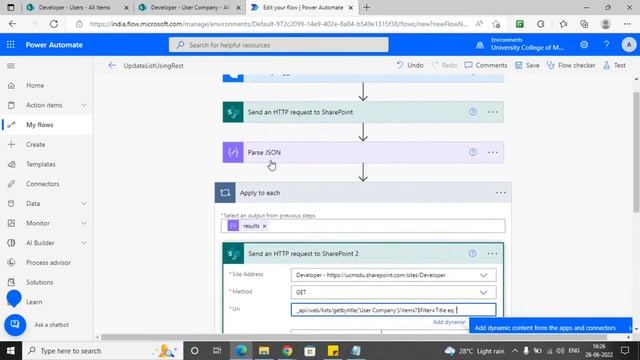
Task: Open browser settings and more menu
Action: click(x=627, y=24)
